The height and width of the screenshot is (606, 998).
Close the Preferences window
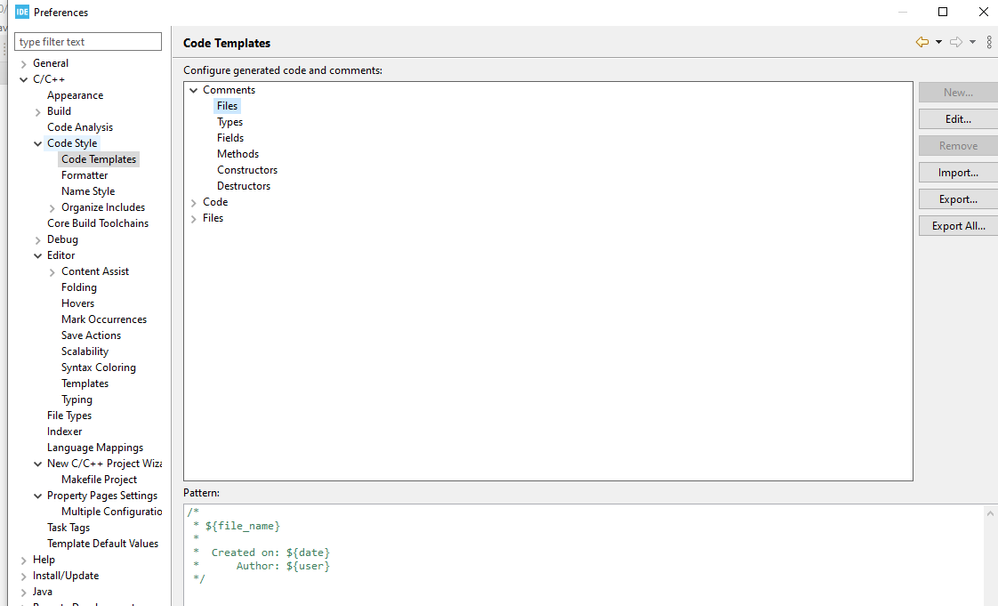[983, 11]
